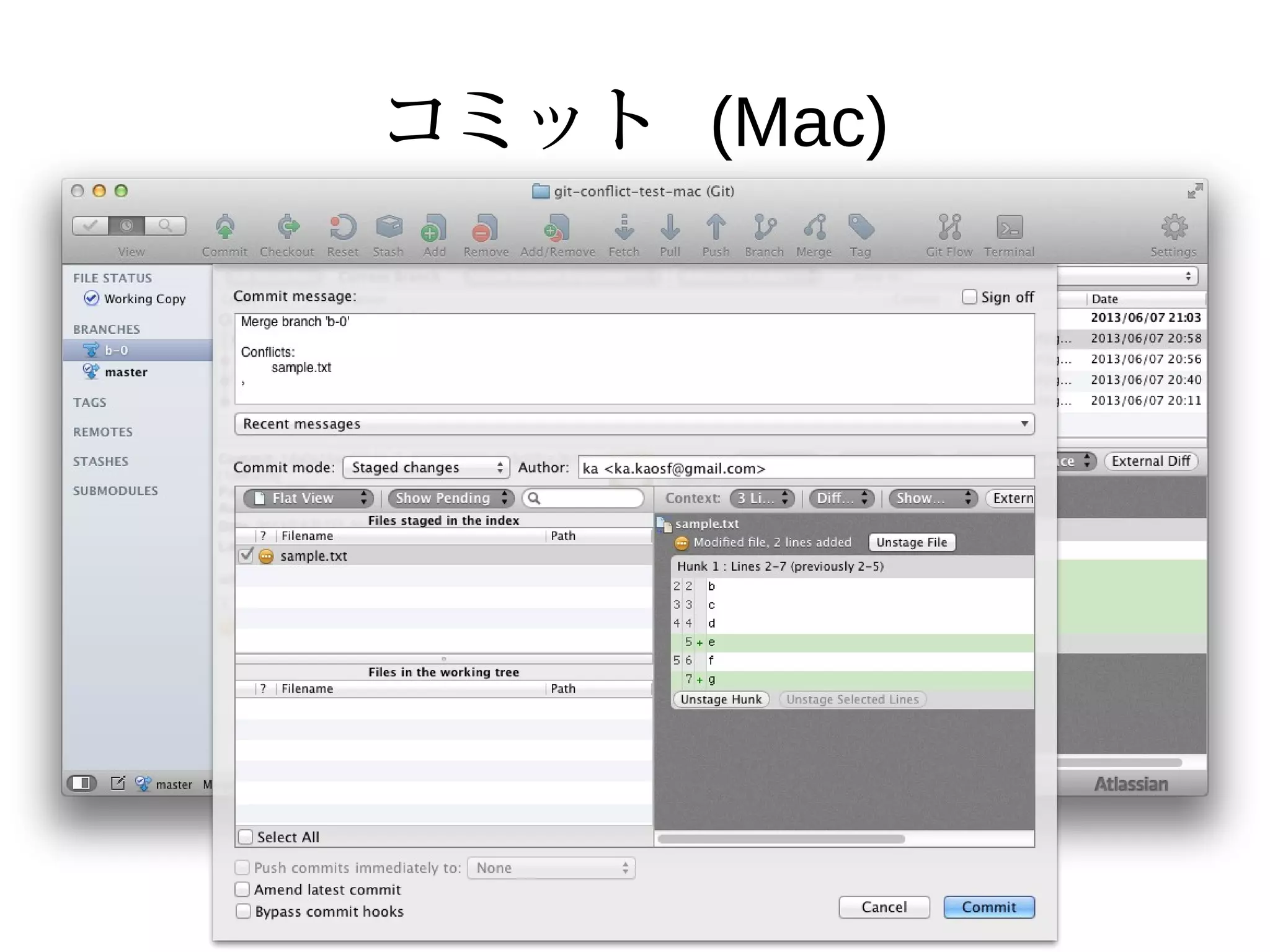1270x952 pixels.
Task: Expand the Recent messages dropdown
Action: pos(634,424)
